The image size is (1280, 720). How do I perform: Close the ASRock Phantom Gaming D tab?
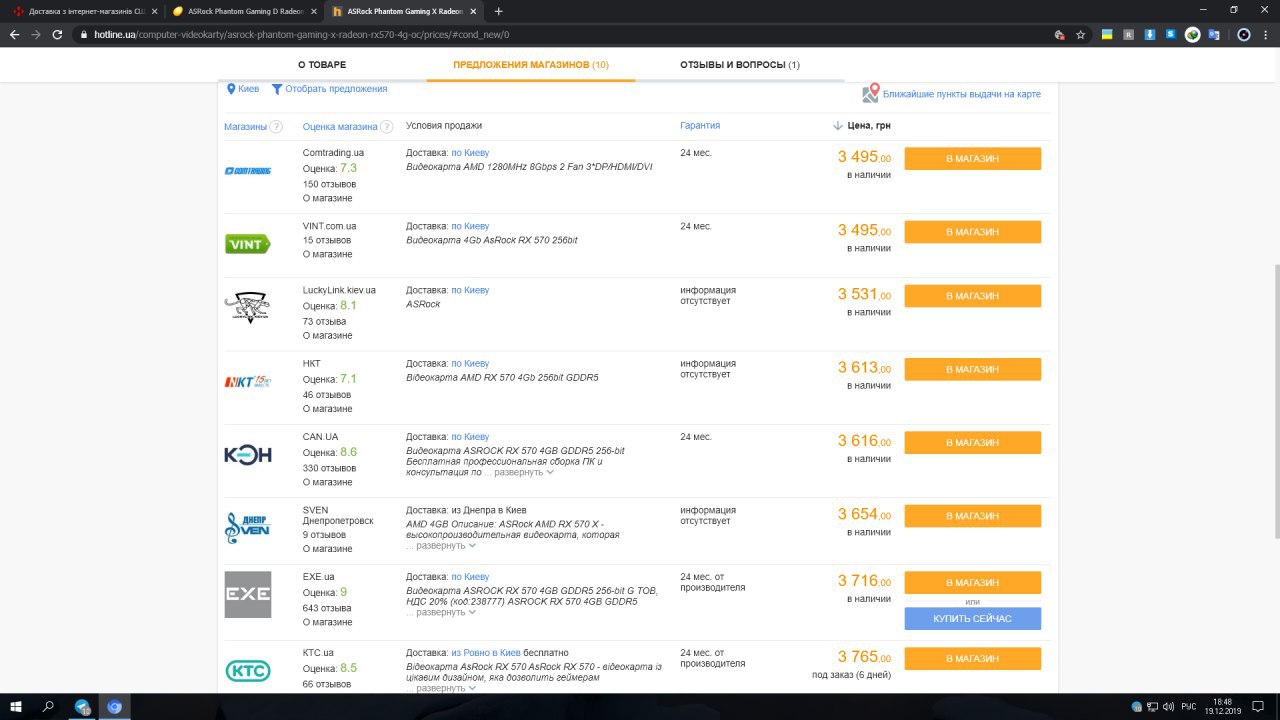pos(314,11)
